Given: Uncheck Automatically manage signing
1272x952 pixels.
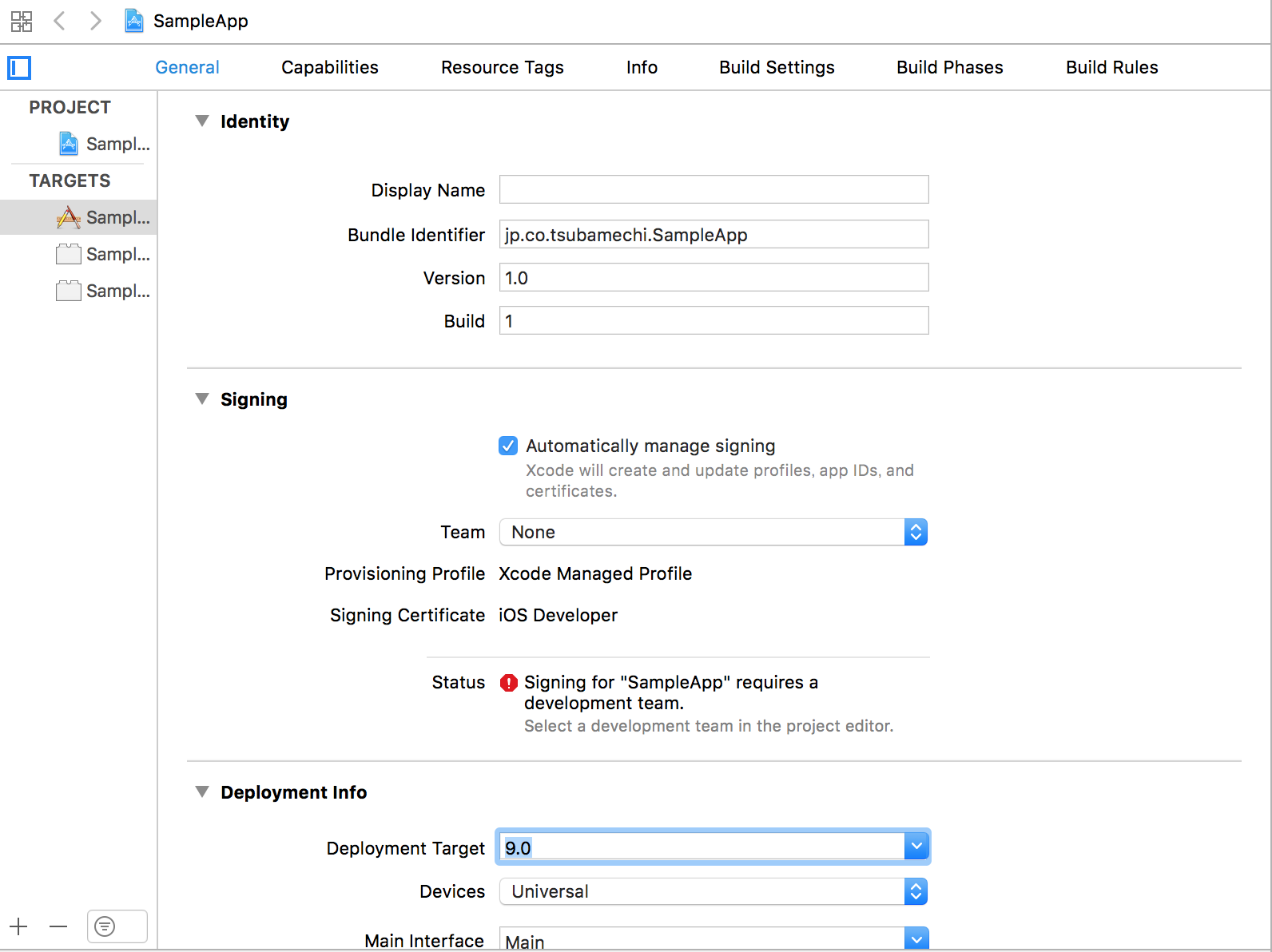Looking at the screenshot, I should (x=508, y=446).
